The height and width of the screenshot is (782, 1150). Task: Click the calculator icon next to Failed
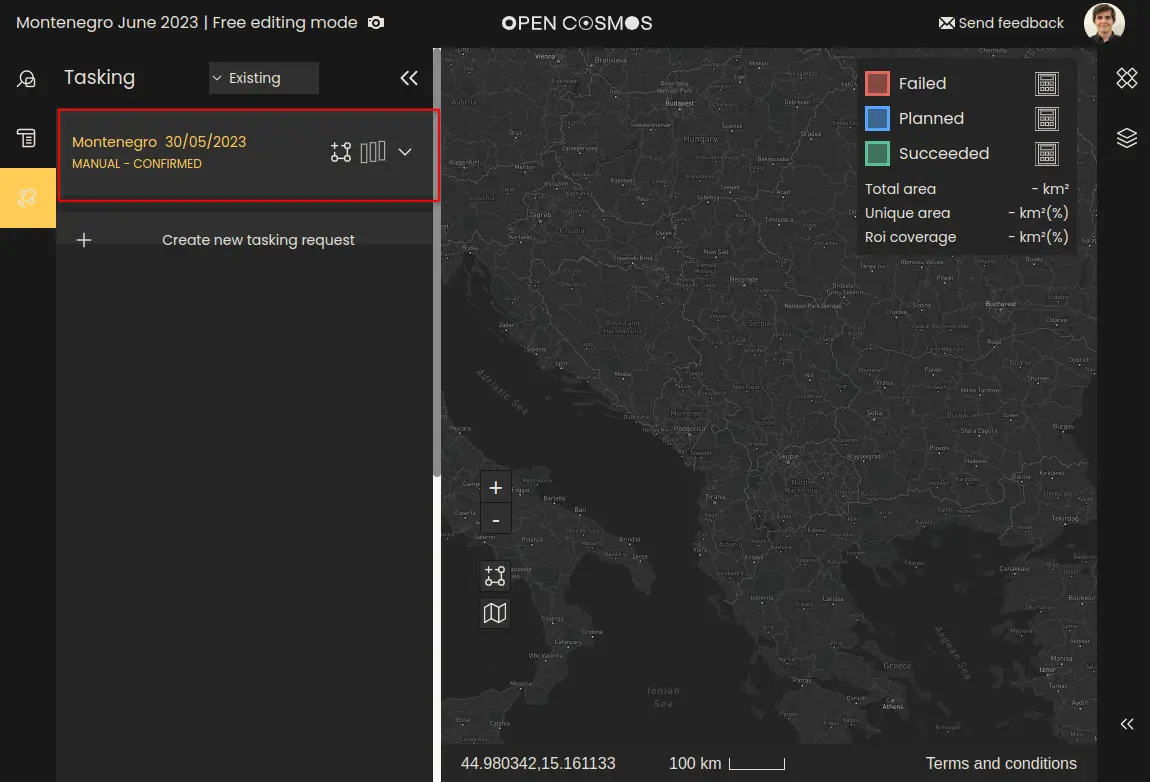point(1046,84)
